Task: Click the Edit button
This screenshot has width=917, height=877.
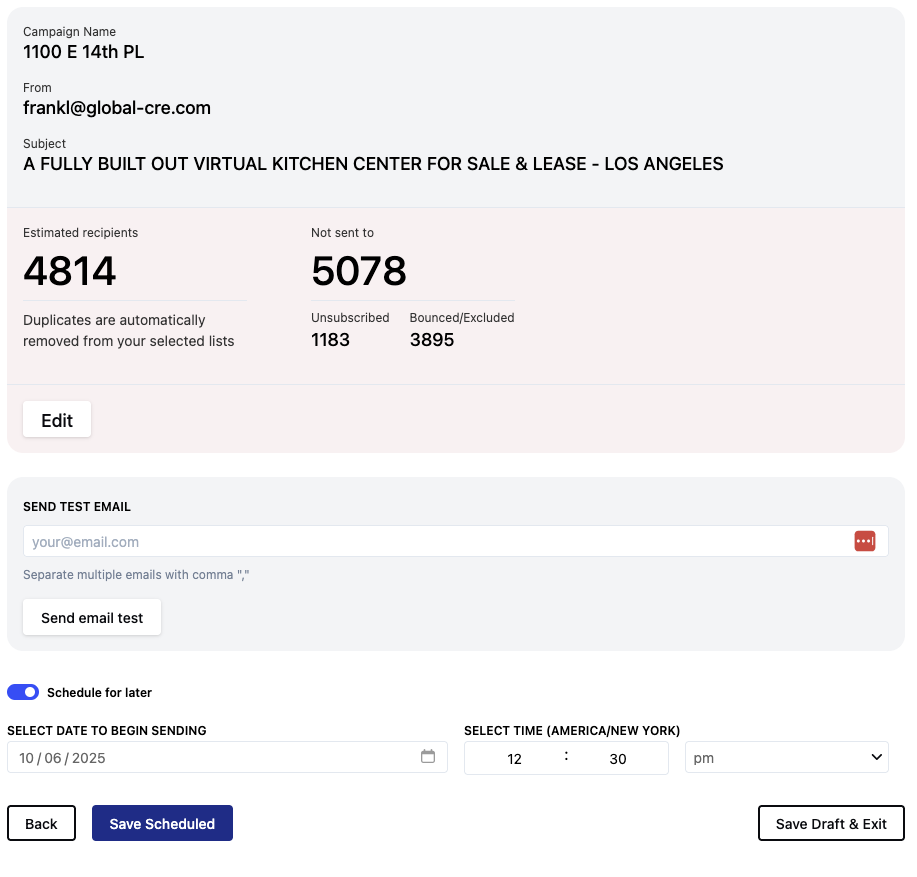Action: [x=57, y=420]
